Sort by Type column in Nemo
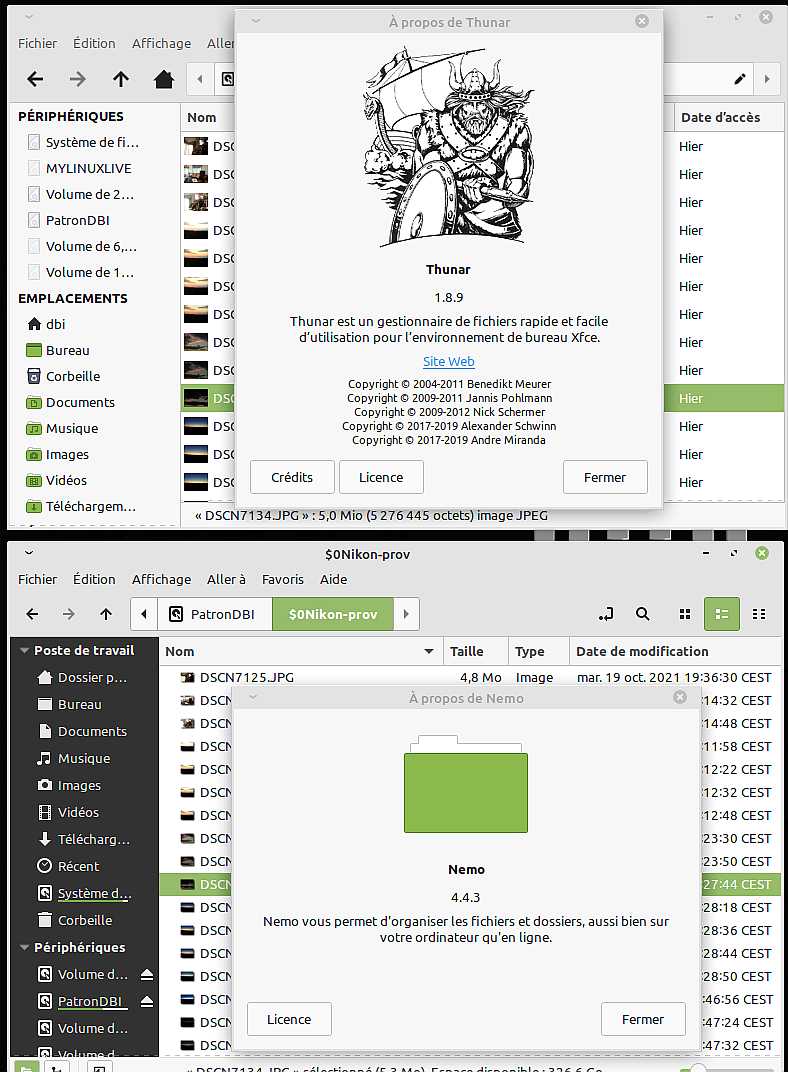This screenshot has width=788, height=1072. point(539,652)
